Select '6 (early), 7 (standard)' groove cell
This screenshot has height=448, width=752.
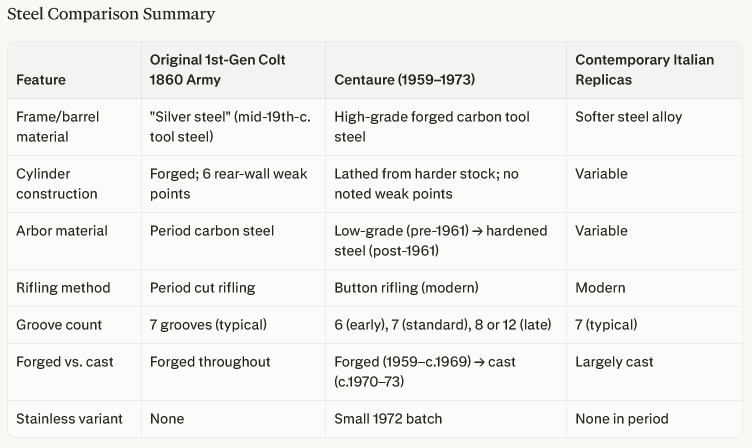[443, 325]
